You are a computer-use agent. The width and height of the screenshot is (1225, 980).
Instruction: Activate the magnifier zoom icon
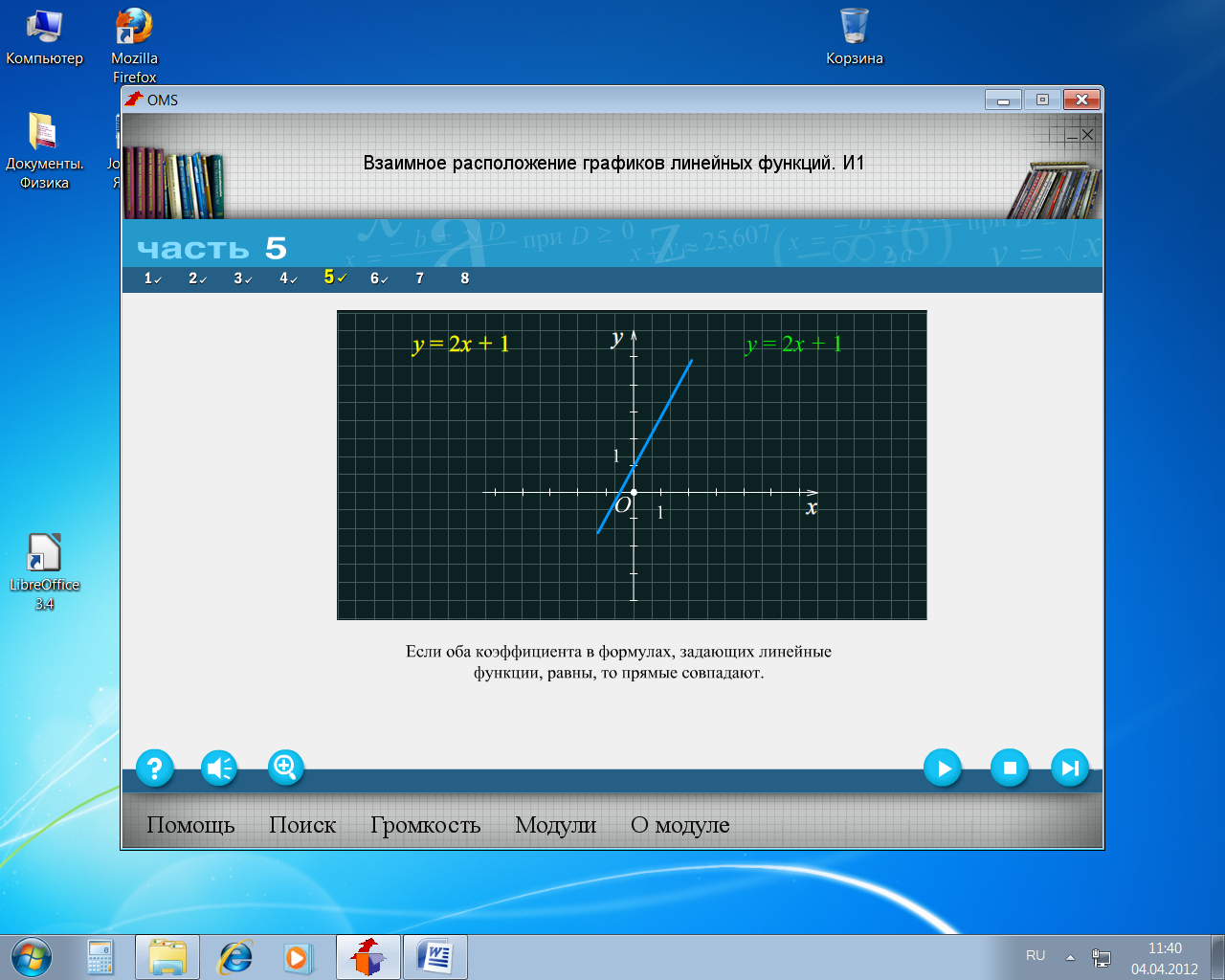point(285,768)
